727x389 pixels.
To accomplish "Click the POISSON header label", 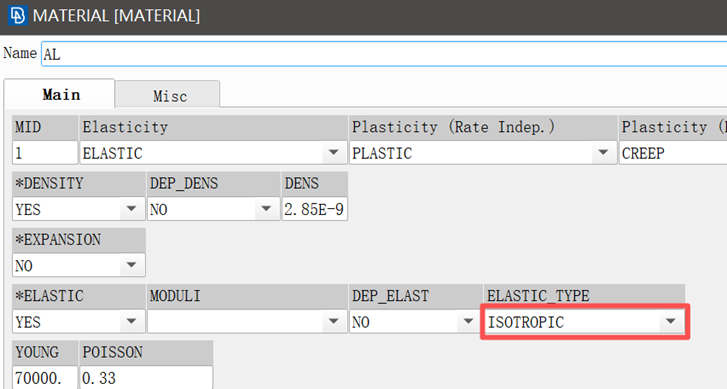I will point(112,352).
